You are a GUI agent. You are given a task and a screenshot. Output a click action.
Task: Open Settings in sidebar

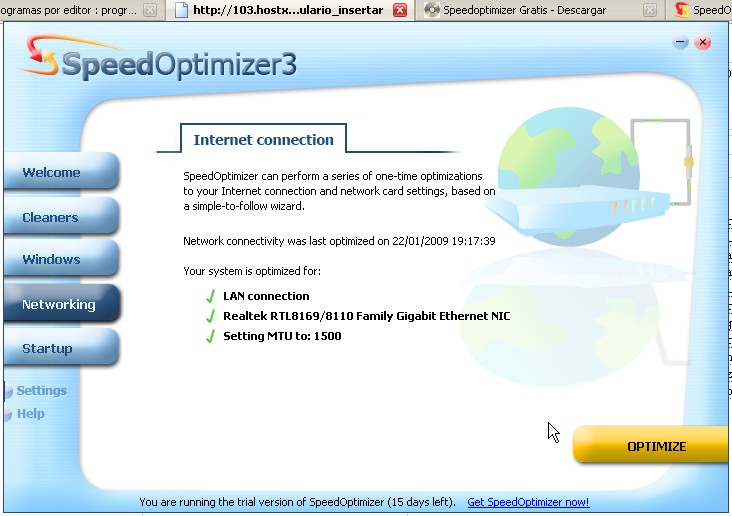(42, 390)
